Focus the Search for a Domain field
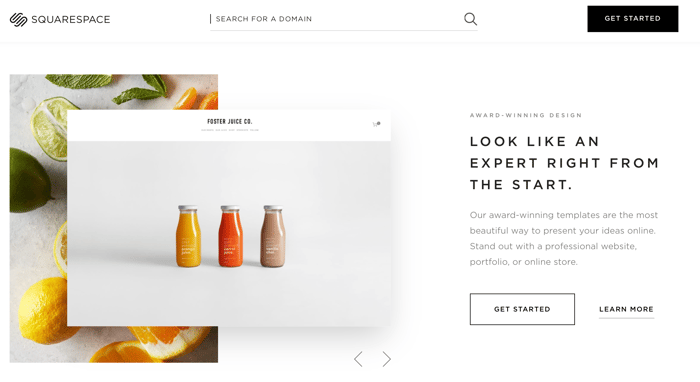Viewport: 700px width, 382px height. (x=336, y=19)
